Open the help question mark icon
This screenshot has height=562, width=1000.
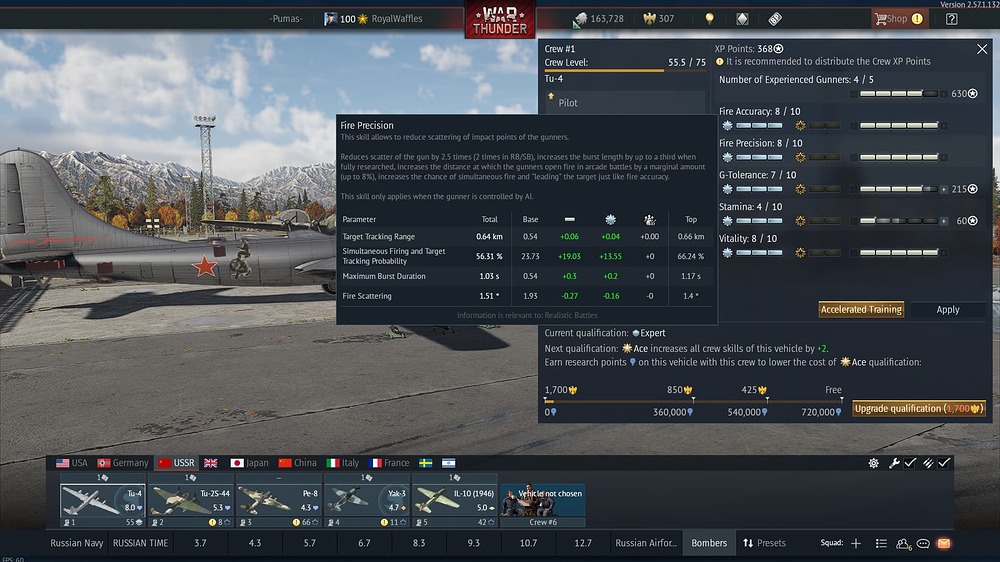click(x=952, y=18)
